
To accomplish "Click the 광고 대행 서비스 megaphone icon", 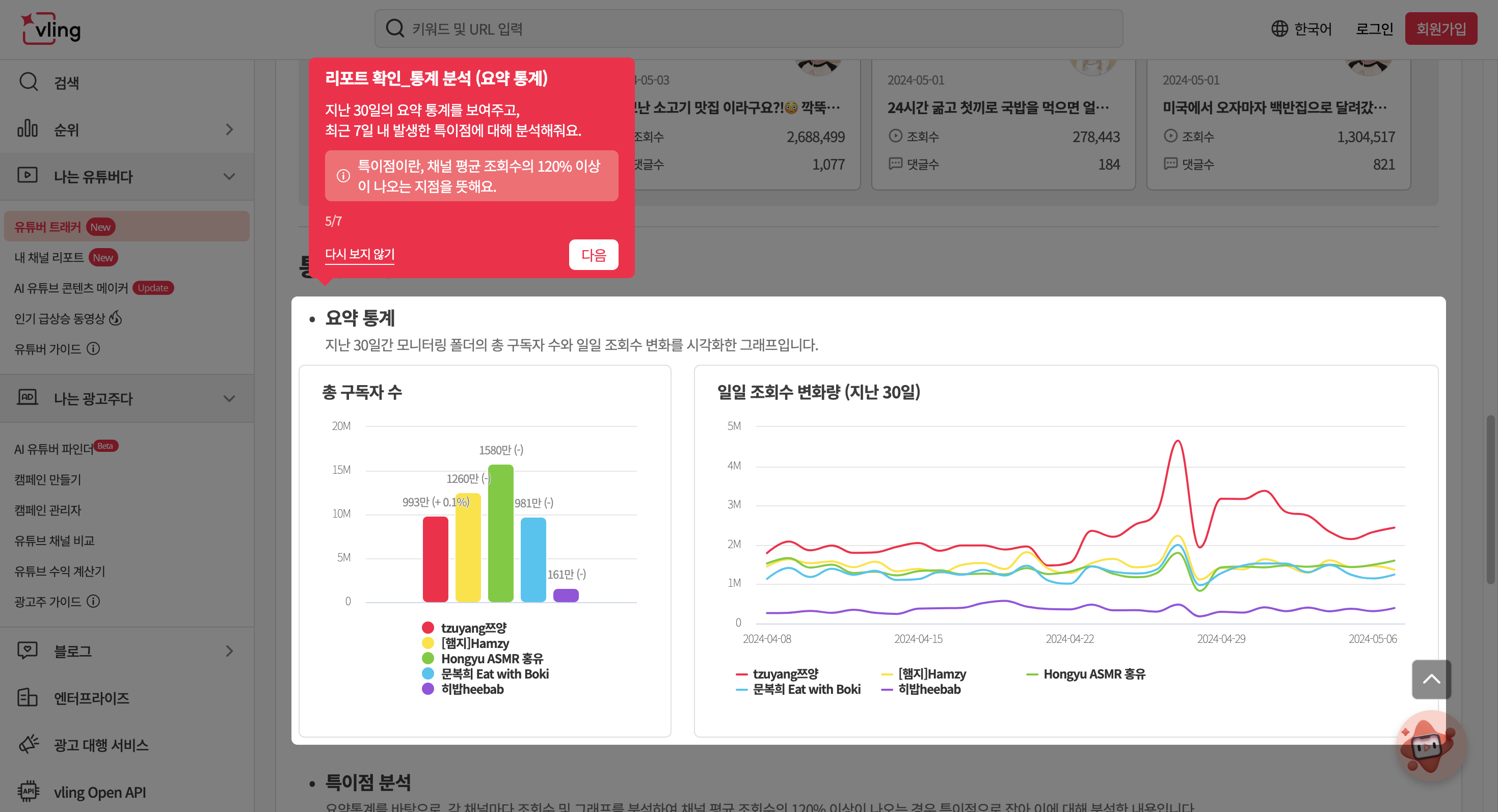I will coord(29,745).
